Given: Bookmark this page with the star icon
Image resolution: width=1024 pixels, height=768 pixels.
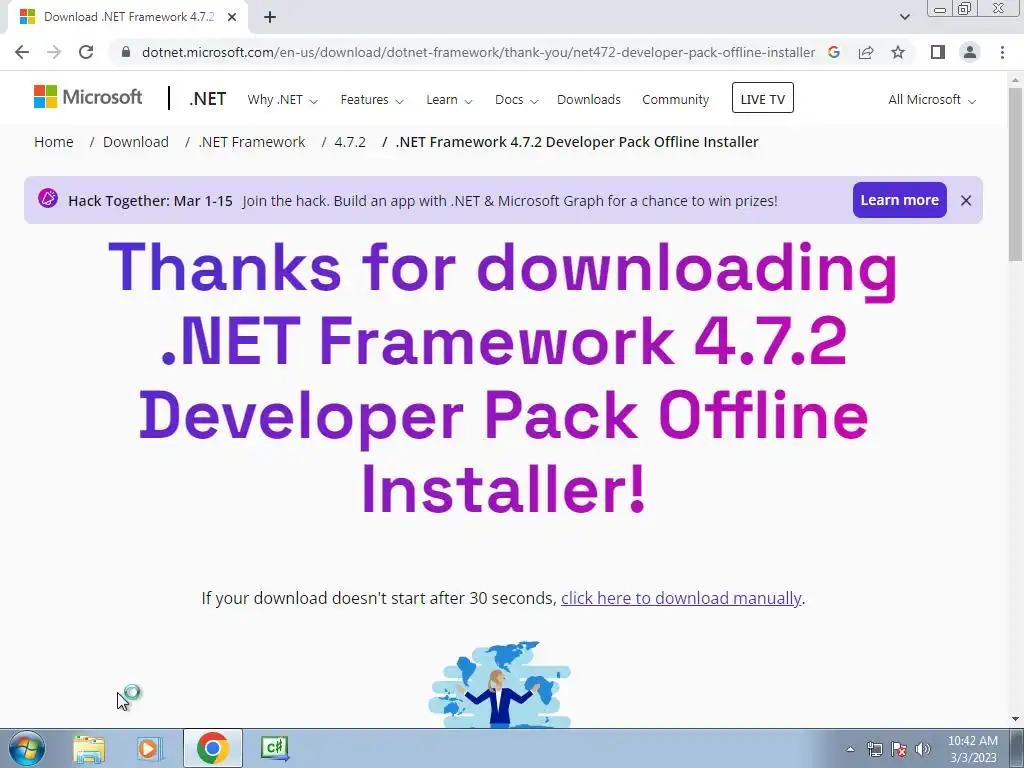Looking at the screenshot, I should [x=898, y=52].
